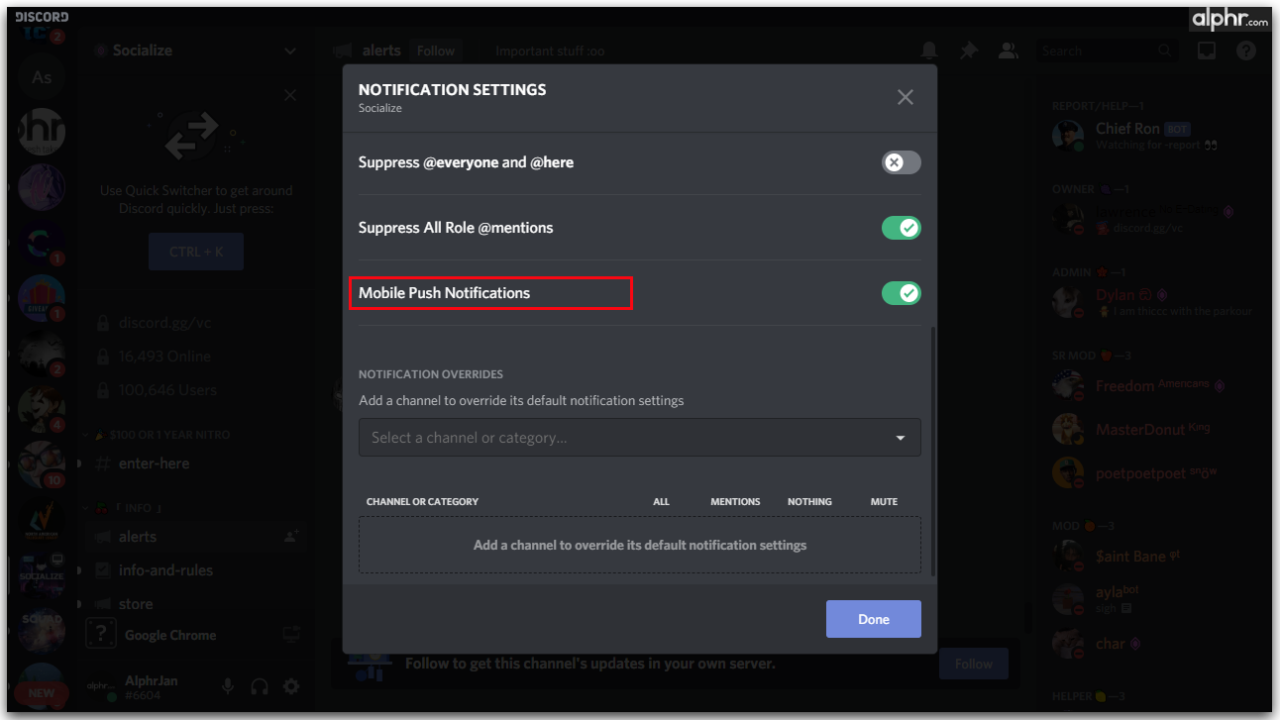Toggle the member list icon

pyautogui.click(x=1008, y=50)
